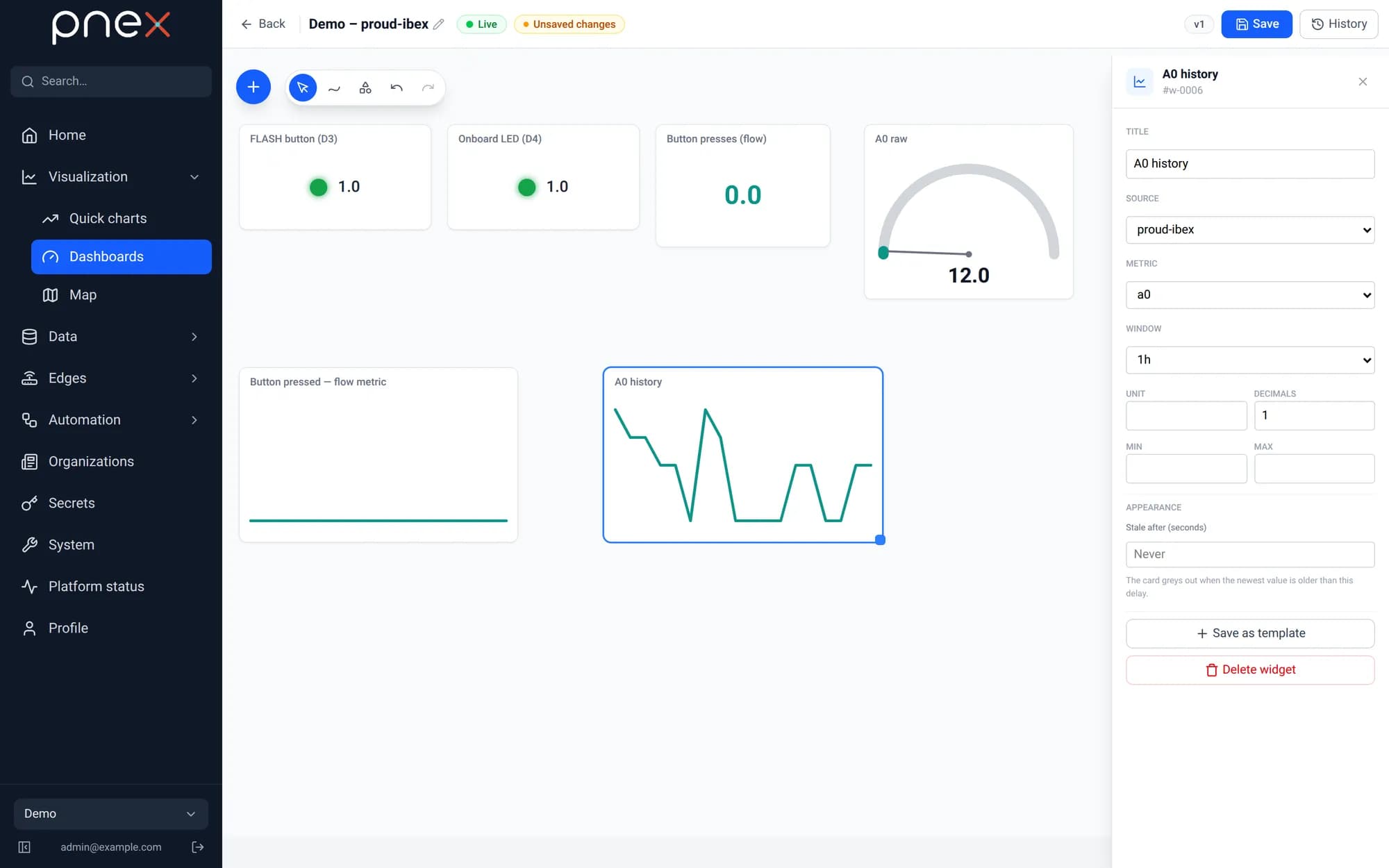Select the pointer selection tool

click(x=303, y=87)
